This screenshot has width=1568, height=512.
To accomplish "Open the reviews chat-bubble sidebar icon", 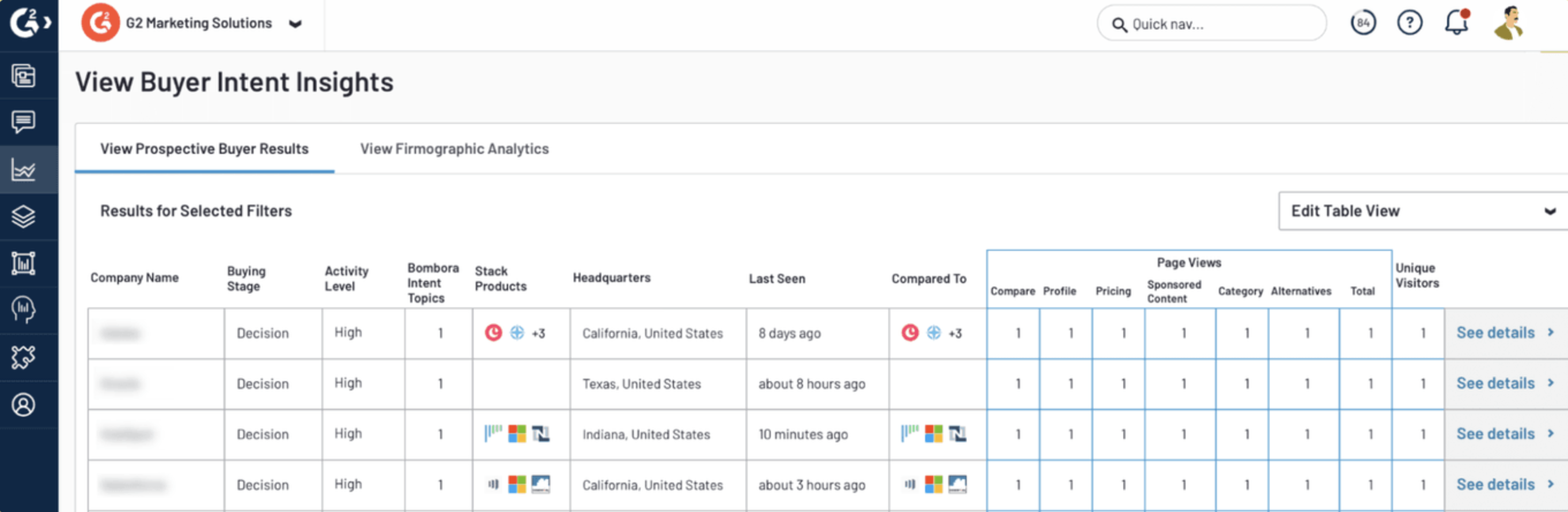I will (23, 122).
